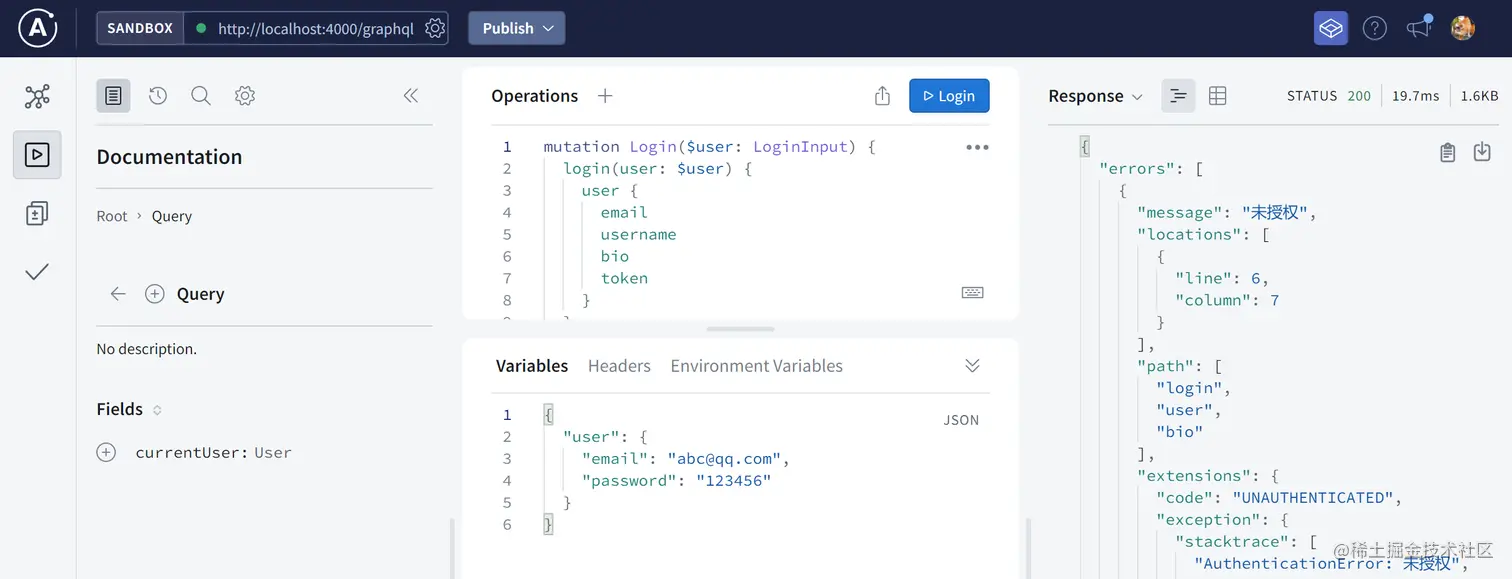Viewport: 1512px width, 579px height.
Task: Open the Response dropdown chevron
Action: 1137,97
